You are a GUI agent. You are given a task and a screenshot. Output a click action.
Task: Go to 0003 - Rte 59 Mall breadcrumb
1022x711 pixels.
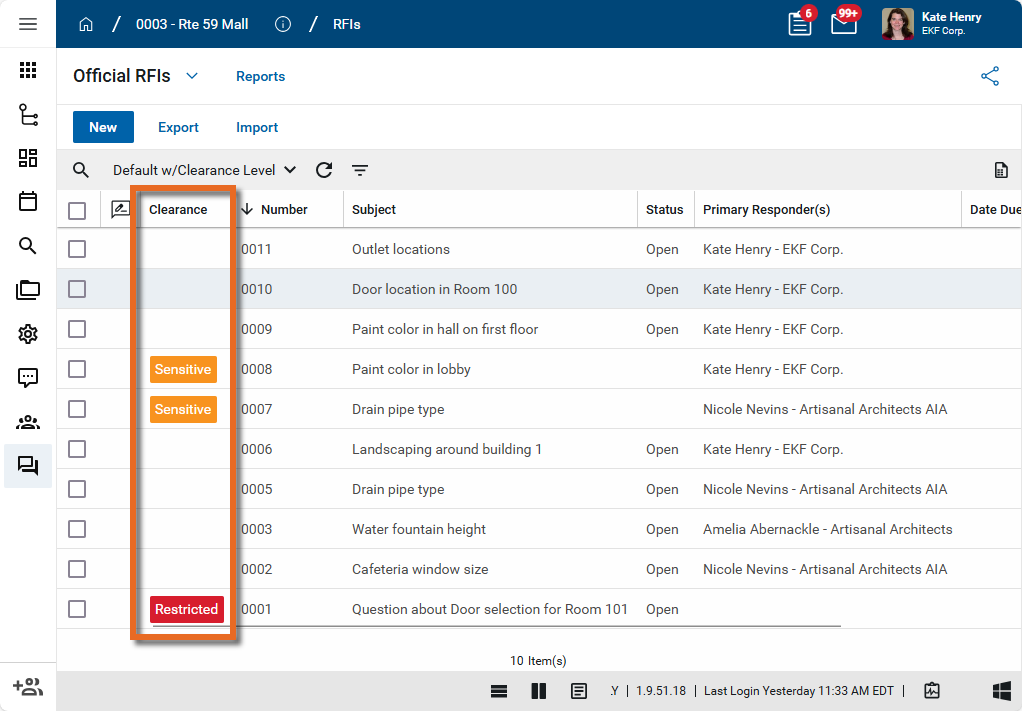[192, 24]
